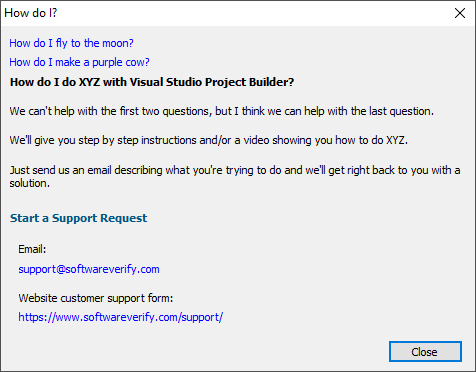476x372 pixels.
Task: Click the 'We can't help with the first two questions' sentence
Action: pyautogui.click(x=222, y=111)
